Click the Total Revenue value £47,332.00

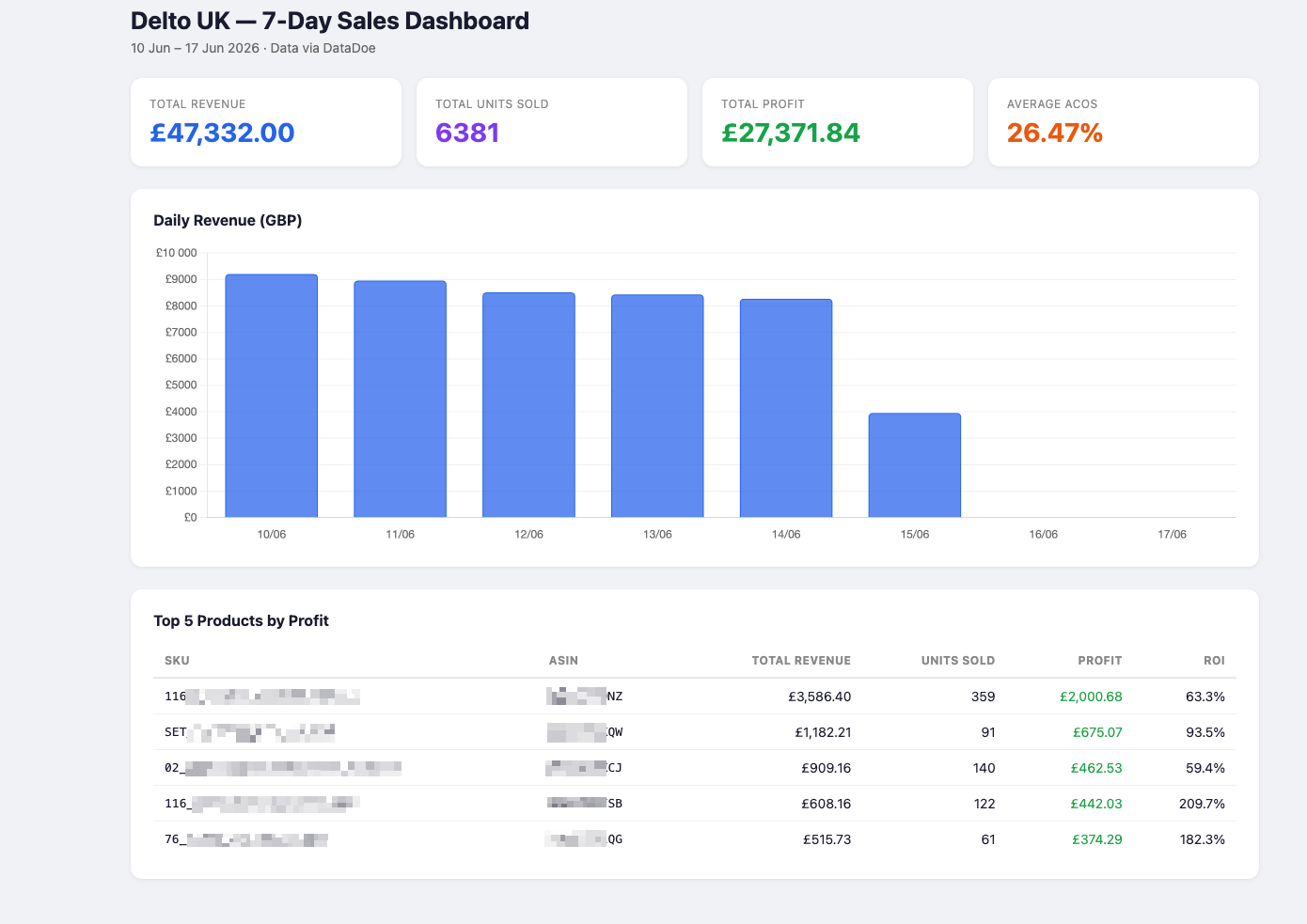click(x=222, y=133)
